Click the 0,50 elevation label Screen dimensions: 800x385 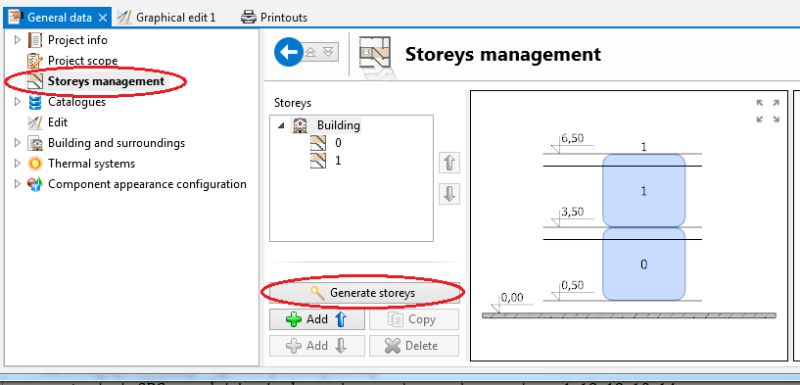click(572, 285)
